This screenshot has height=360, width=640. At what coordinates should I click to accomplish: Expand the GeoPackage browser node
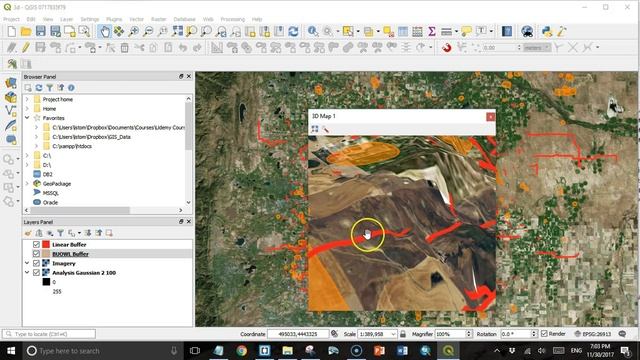pos(27,184)
